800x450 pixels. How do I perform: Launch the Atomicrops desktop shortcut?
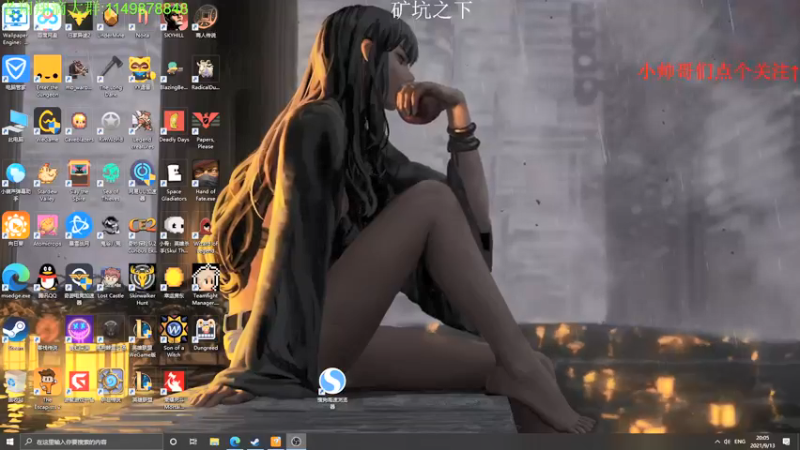47,230
